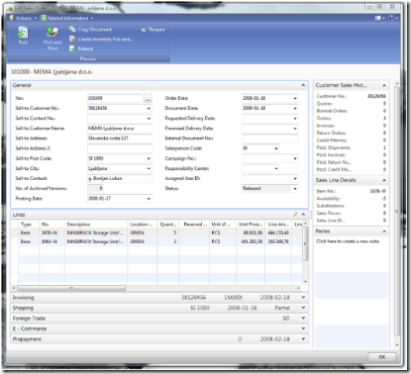
Task: Click the assist-edit button beside No. field
Action: click(148, 99)
